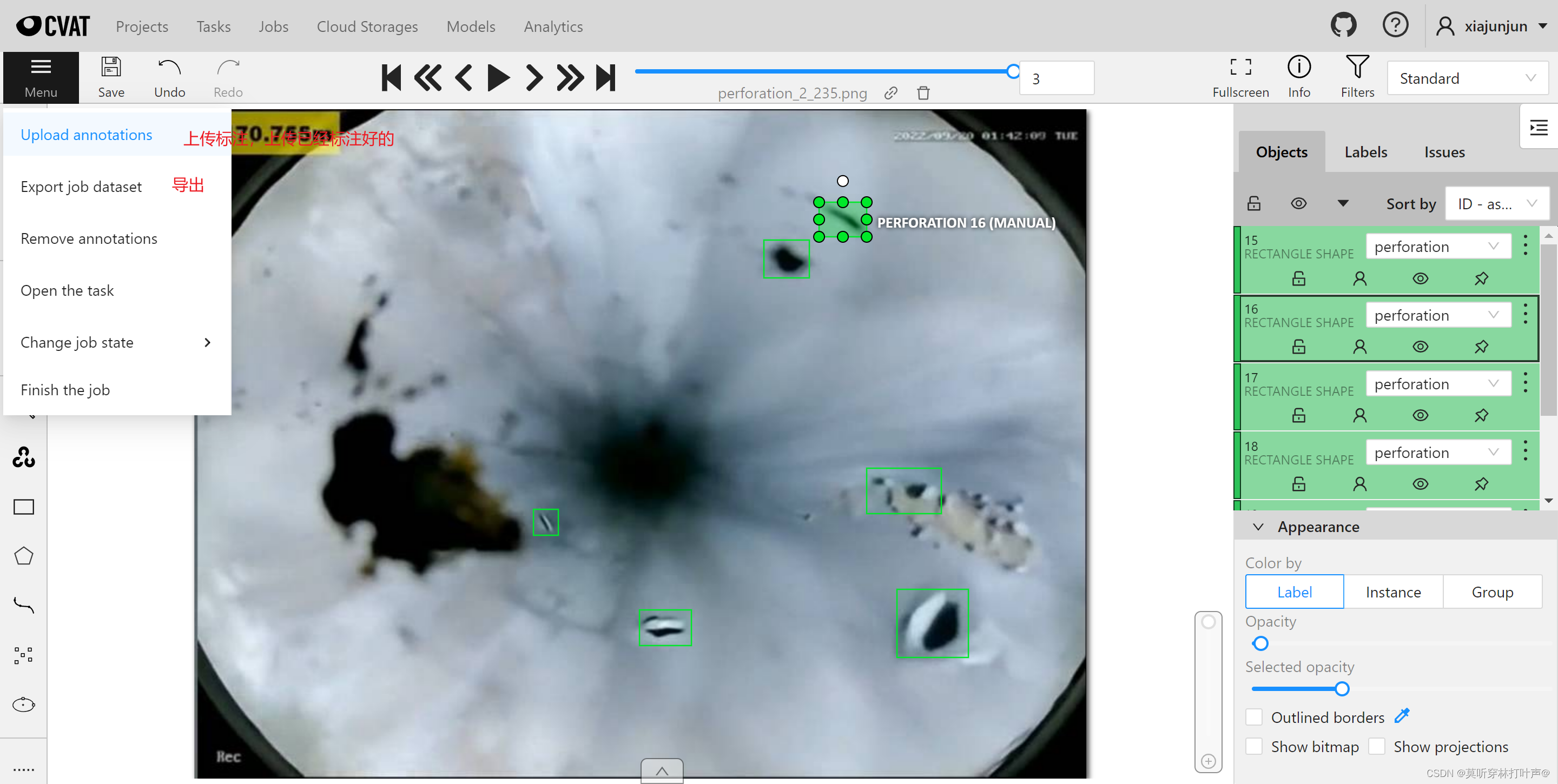Change label of object 16 dropdown
The image size is (1558, 784).
coord(1438,315)
